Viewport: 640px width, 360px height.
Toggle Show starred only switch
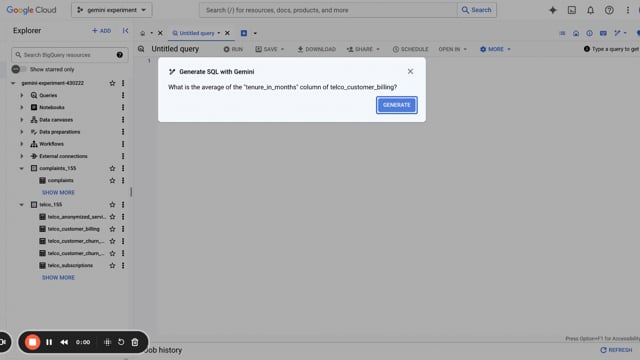click(19, 69)
